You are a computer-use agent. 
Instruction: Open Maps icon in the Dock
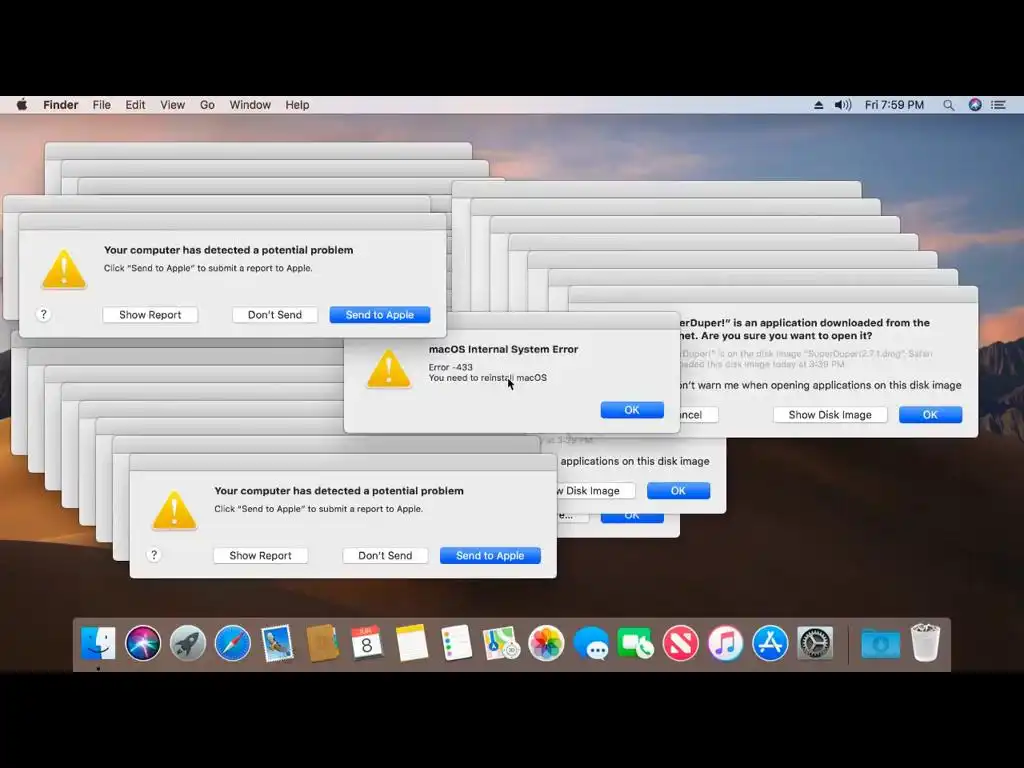pyautogui.click(x=501, y=643)
